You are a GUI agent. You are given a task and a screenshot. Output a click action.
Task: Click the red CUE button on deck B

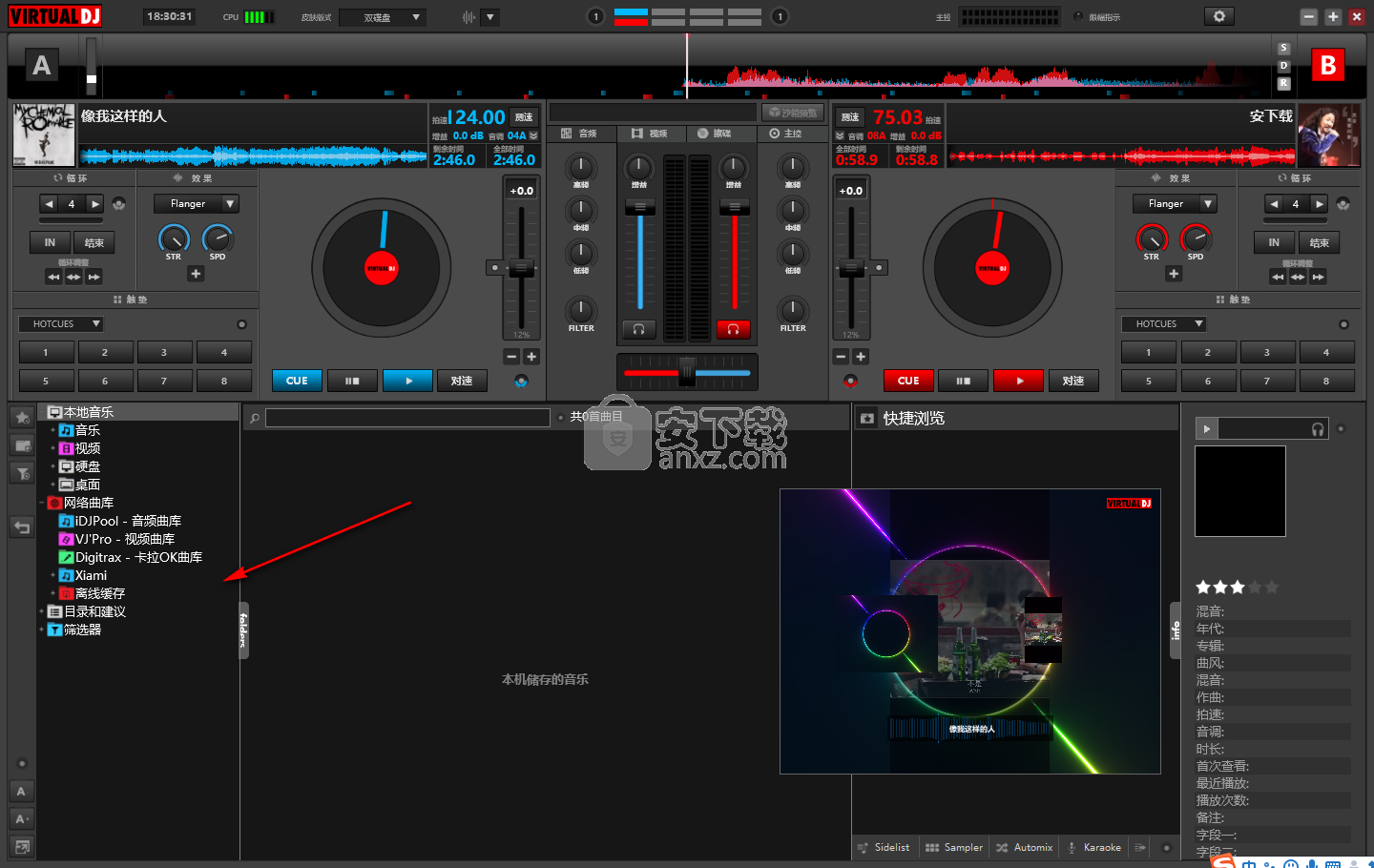tap(908, 381)
